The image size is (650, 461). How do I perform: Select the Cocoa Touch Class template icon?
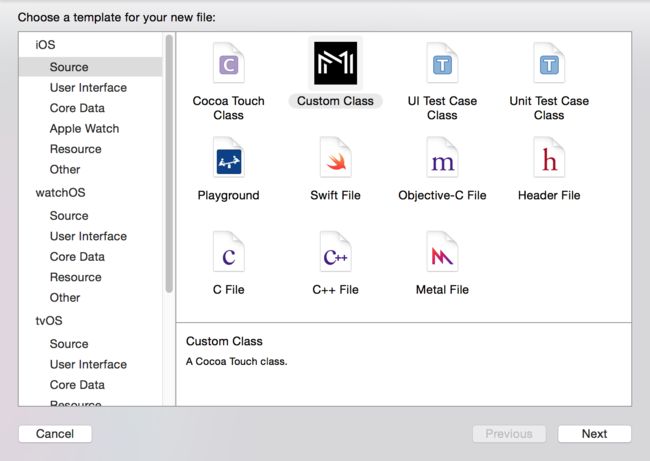[228, 63]
